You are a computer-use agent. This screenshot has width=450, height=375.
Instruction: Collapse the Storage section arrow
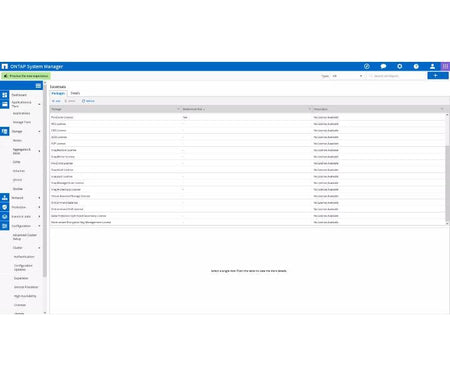[x=39, y=131]
